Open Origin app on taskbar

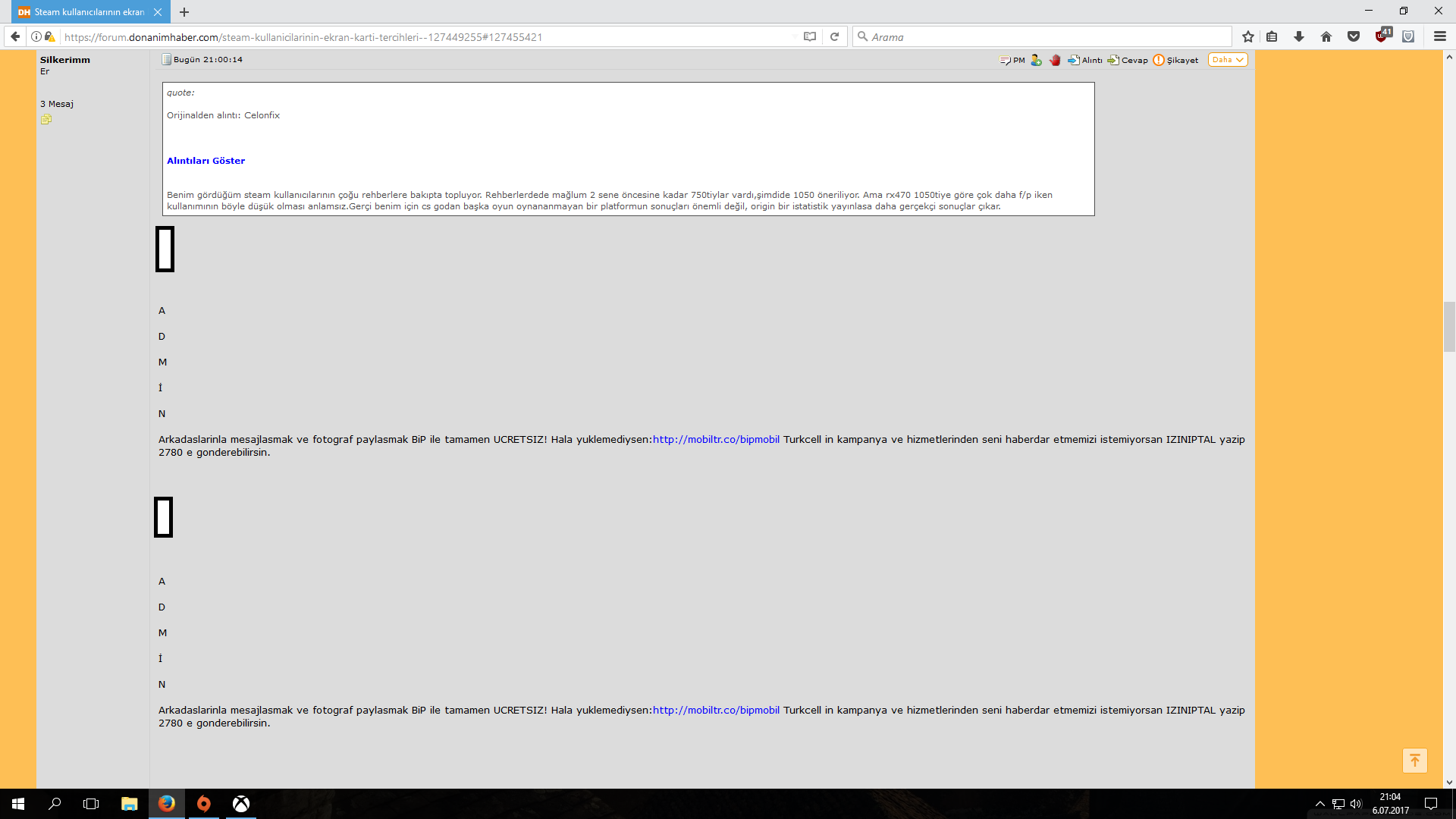(x=203, y=804)
